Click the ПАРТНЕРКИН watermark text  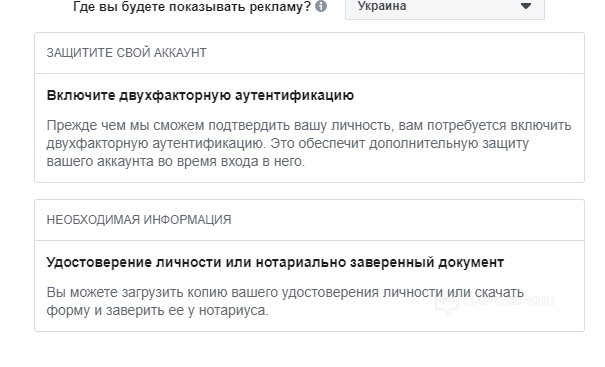coord(509,300)
